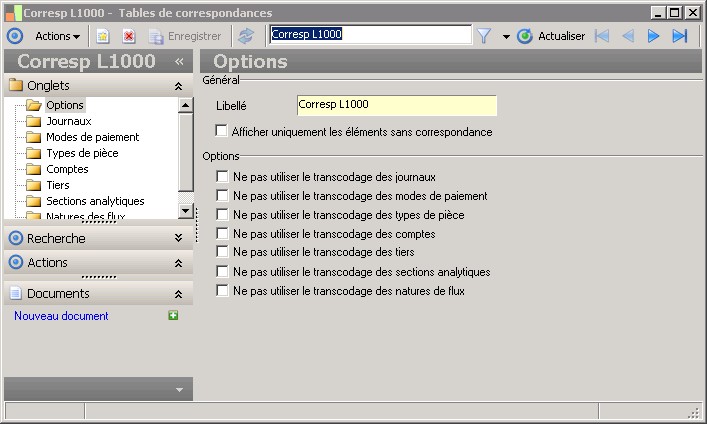This screenshot has width=707, height=424.
Task: Go to the previous record arrow
Action: tap(628, 36)
